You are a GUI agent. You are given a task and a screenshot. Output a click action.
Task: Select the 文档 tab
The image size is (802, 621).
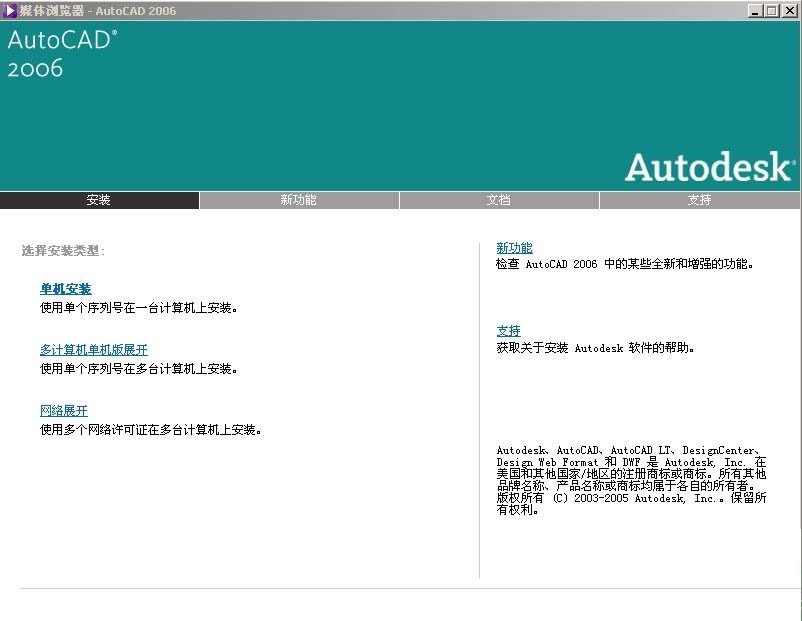click(x=499, y=200)
